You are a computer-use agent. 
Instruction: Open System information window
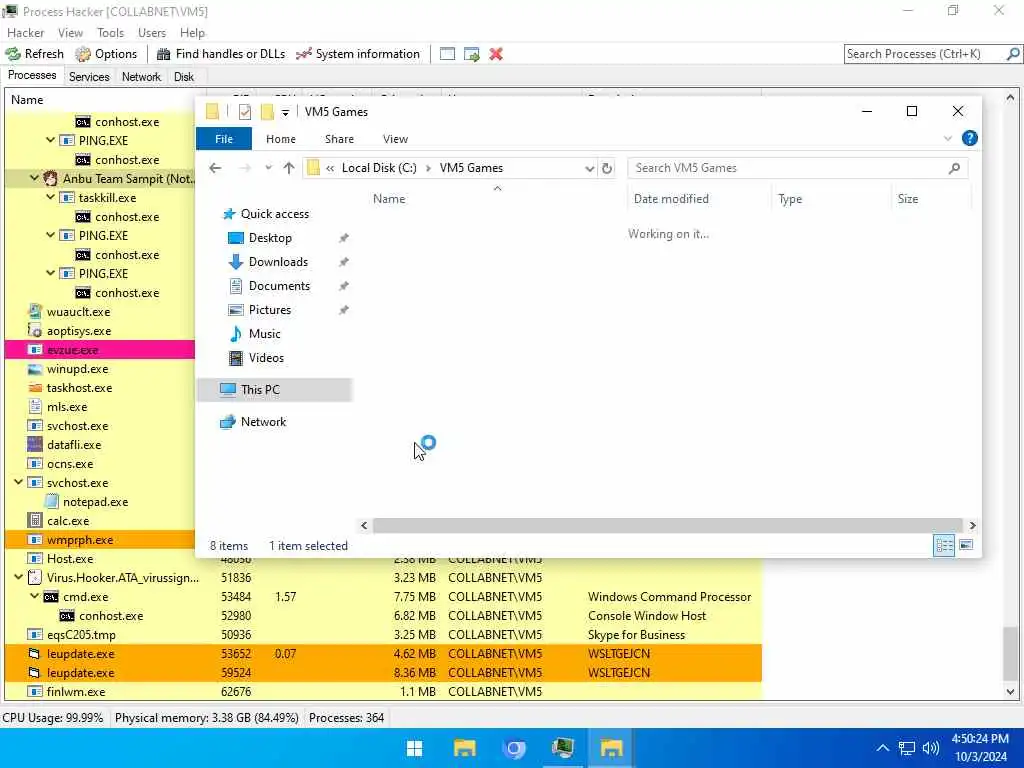point(358,54)
